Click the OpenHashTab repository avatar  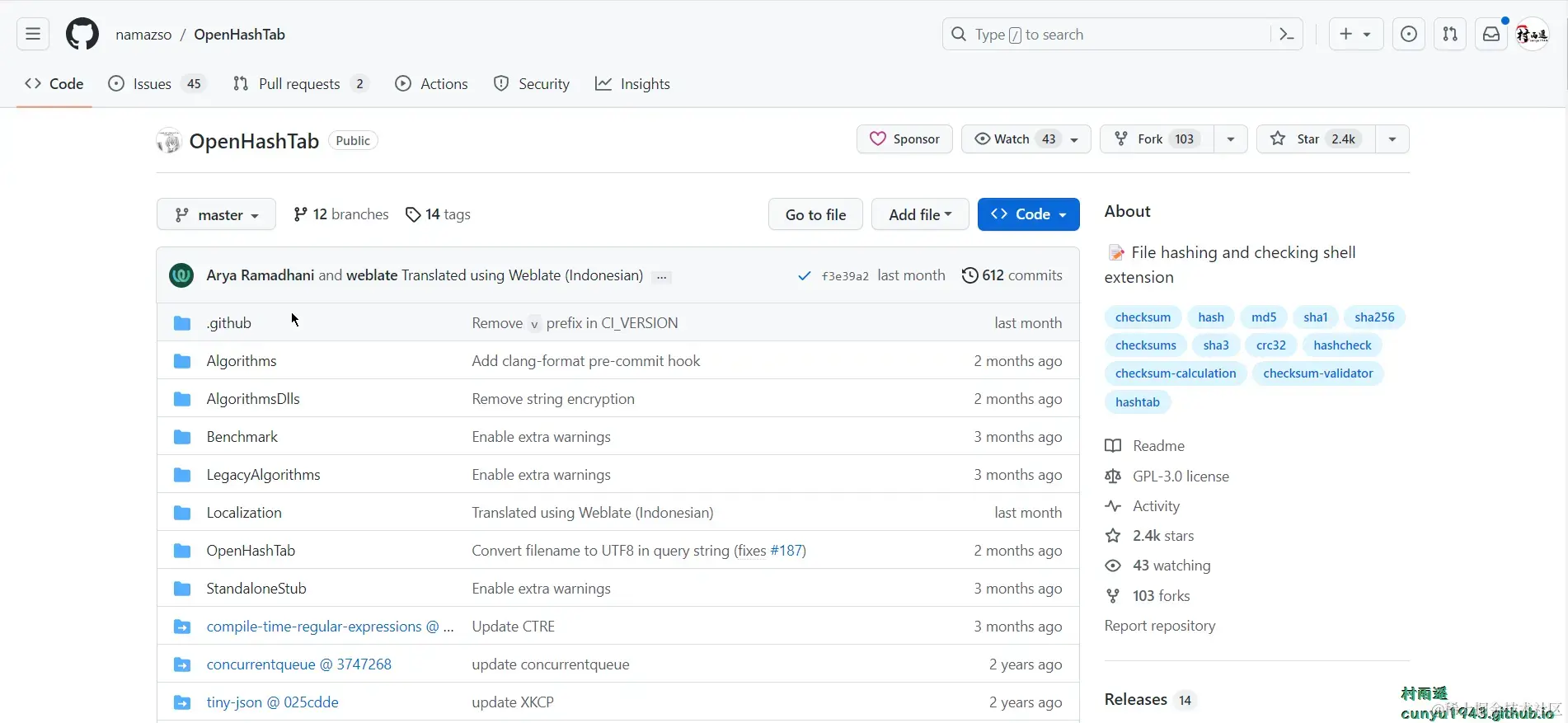point(169,141)
